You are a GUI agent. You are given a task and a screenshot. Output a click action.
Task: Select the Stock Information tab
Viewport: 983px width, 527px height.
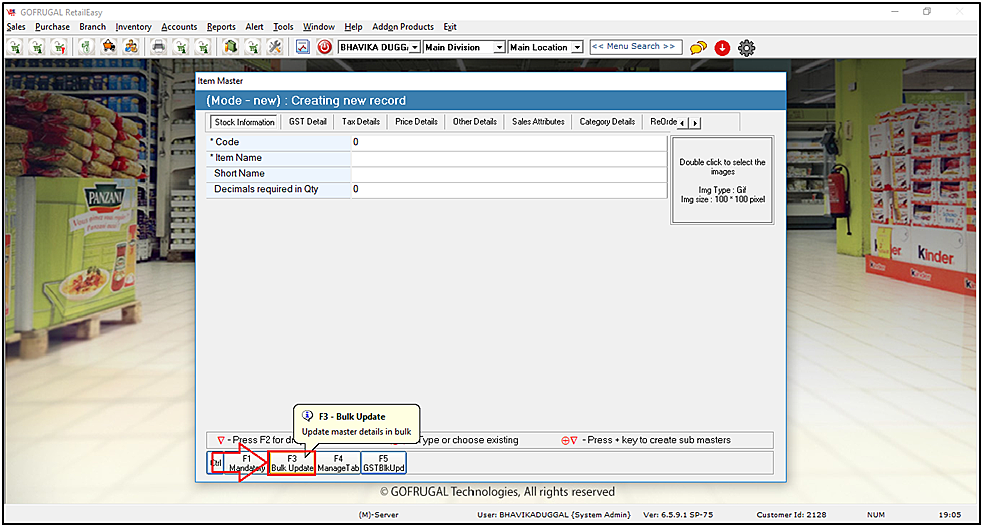pyautogui.click(x=244, y=122)
